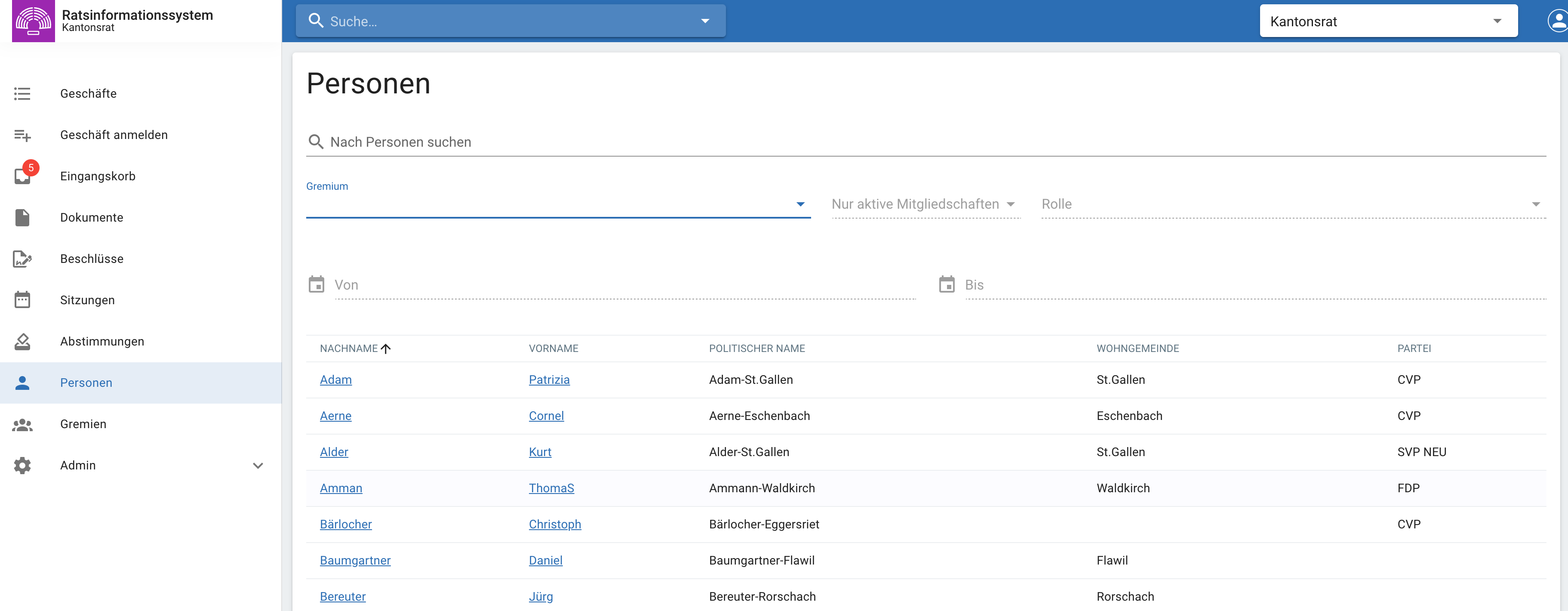Click the Ratsinformationssystem logo icon
The height and width of the screenshot is (611, 1568).
34,22
